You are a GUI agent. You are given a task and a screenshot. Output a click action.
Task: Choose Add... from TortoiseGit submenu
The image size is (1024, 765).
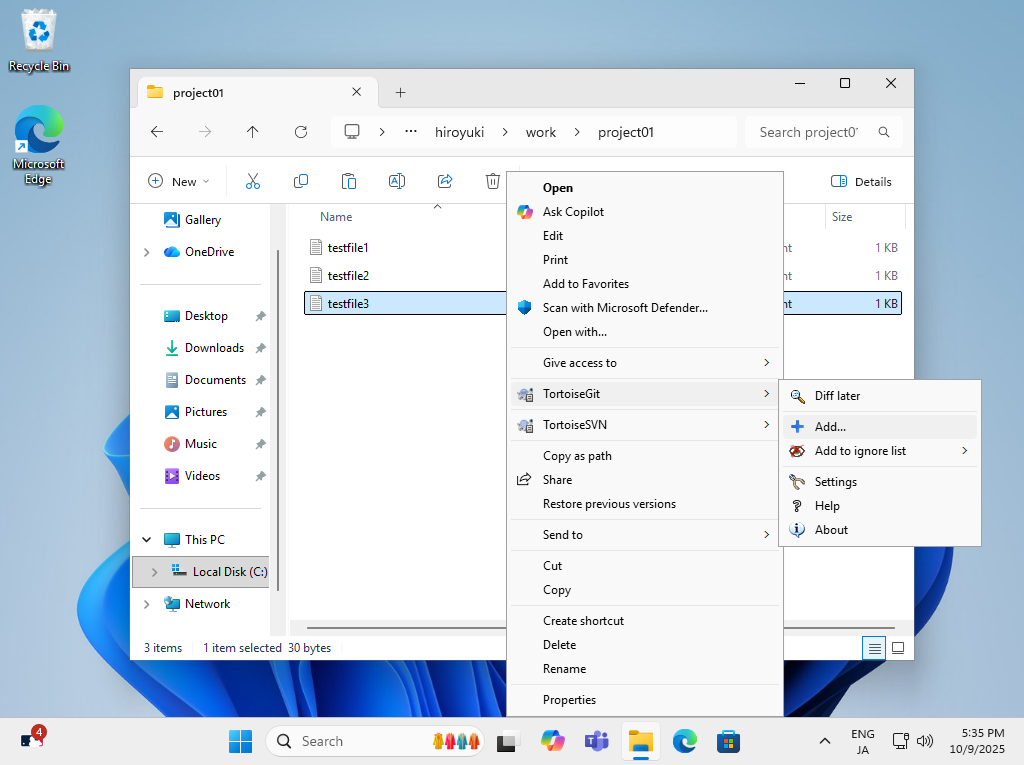830,427
